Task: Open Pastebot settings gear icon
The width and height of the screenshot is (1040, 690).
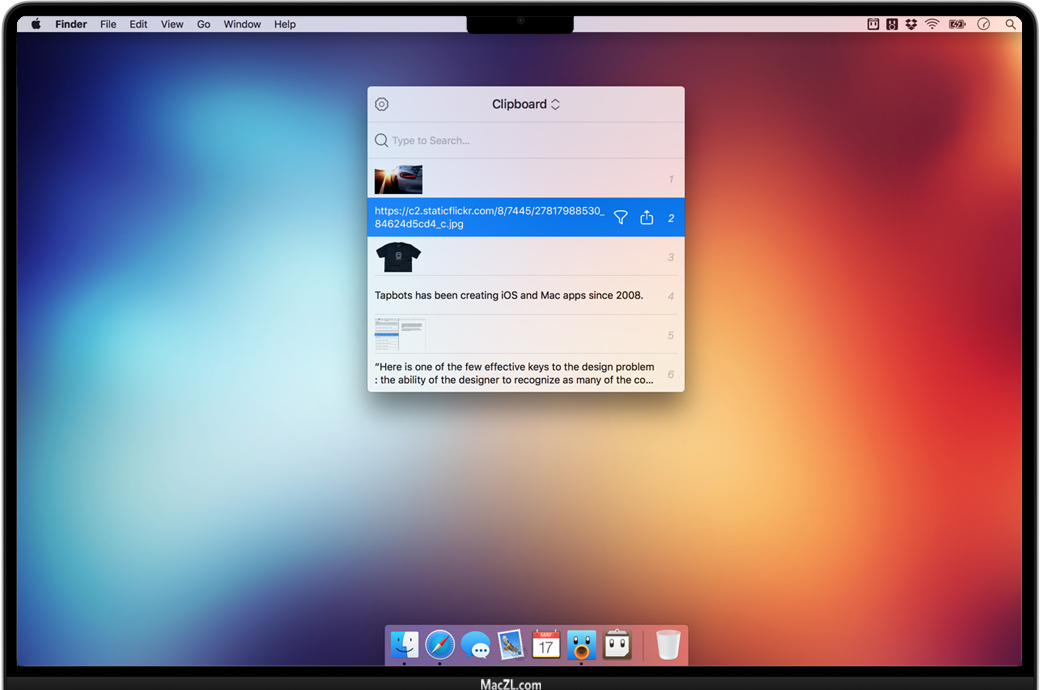Action: (381, 104)
